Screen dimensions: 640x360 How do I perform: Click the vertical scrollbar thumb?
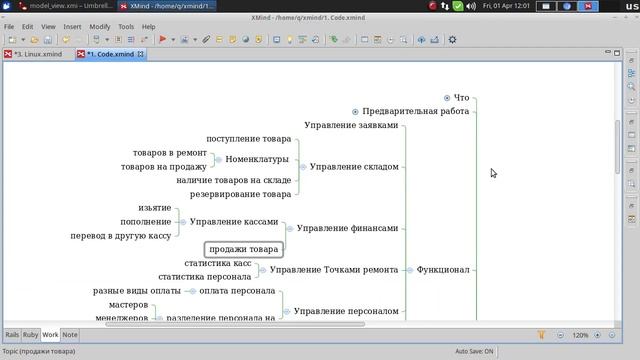pos(618,147)
